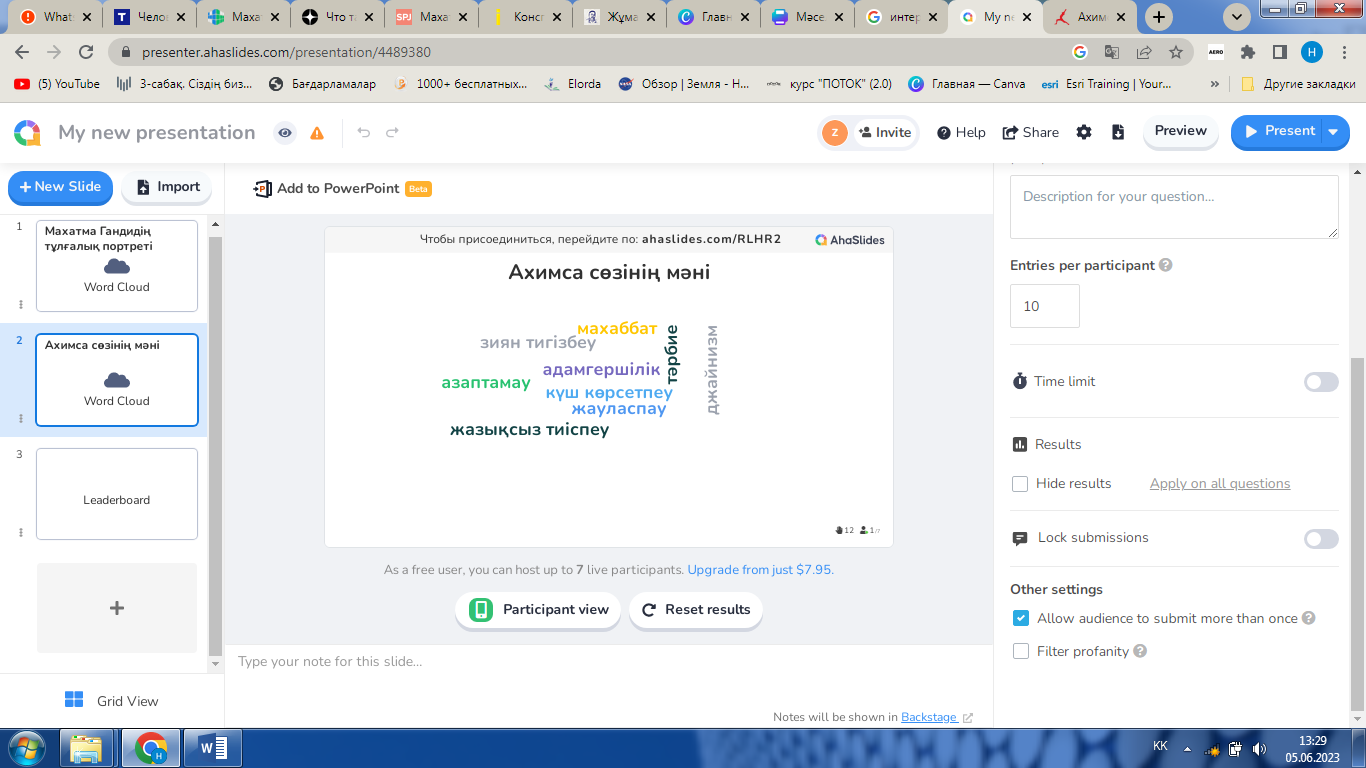Click Reset results button
Viewport: 1366px width, 768px height.
[x=696, y=610]
